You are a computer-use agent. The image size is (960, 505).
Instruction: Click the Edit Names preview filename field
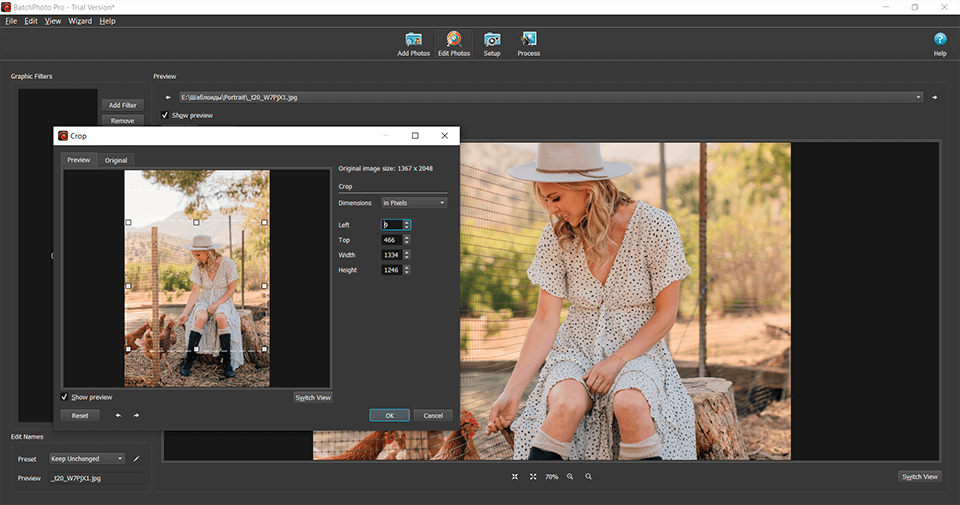point(96,478)
